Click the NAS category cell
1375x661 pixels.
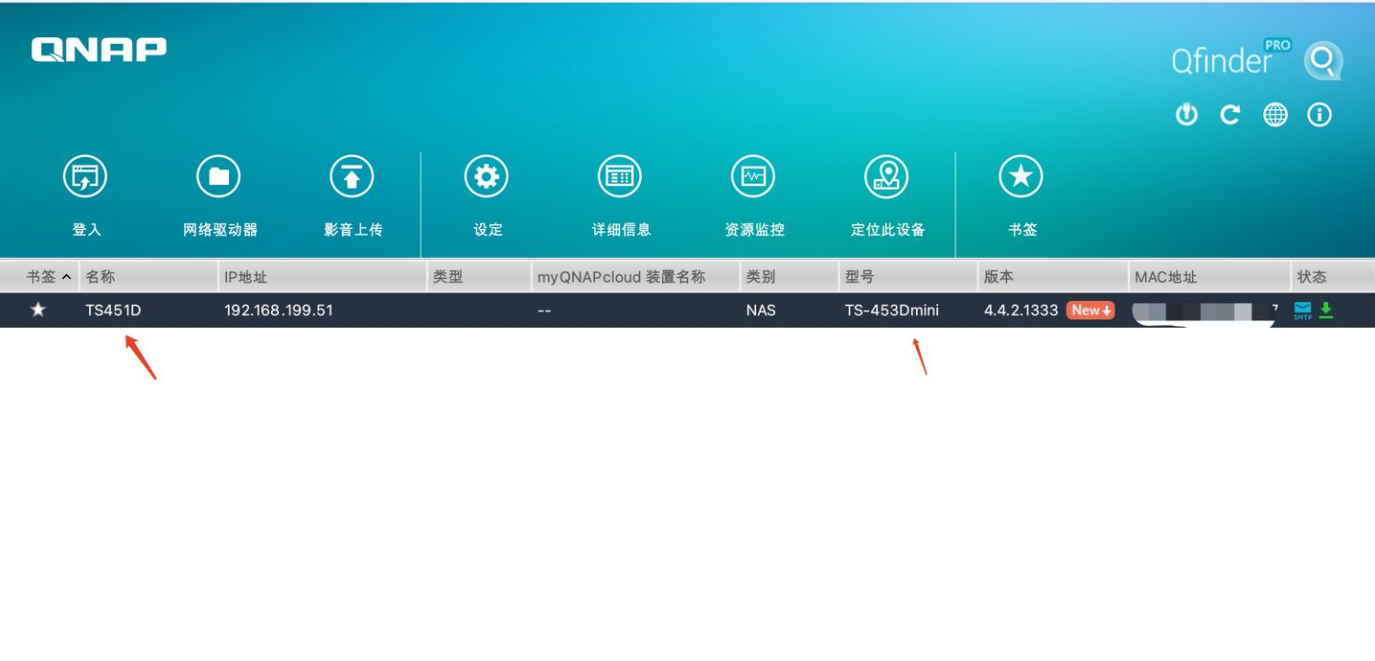(761, 310)
